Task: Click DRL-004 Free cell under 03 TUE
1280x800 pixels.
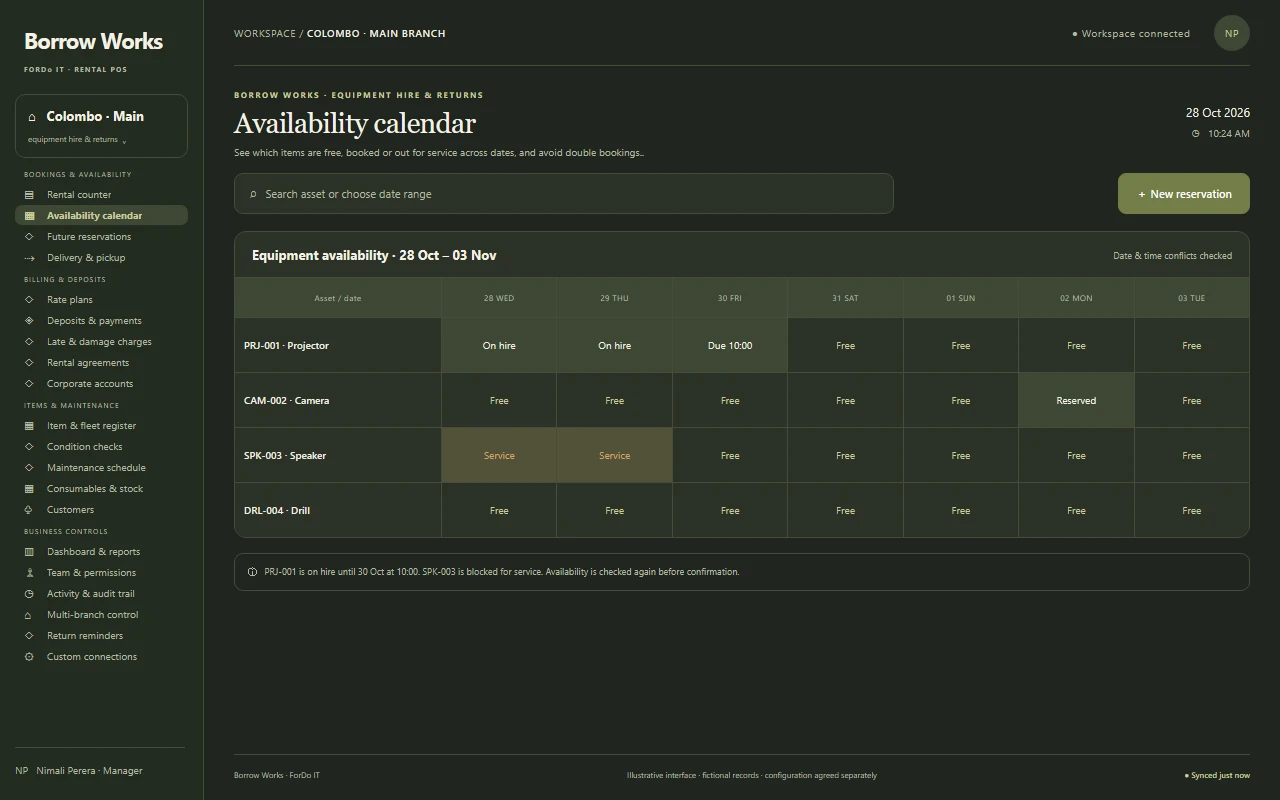Action: [x=1192, y=511]
